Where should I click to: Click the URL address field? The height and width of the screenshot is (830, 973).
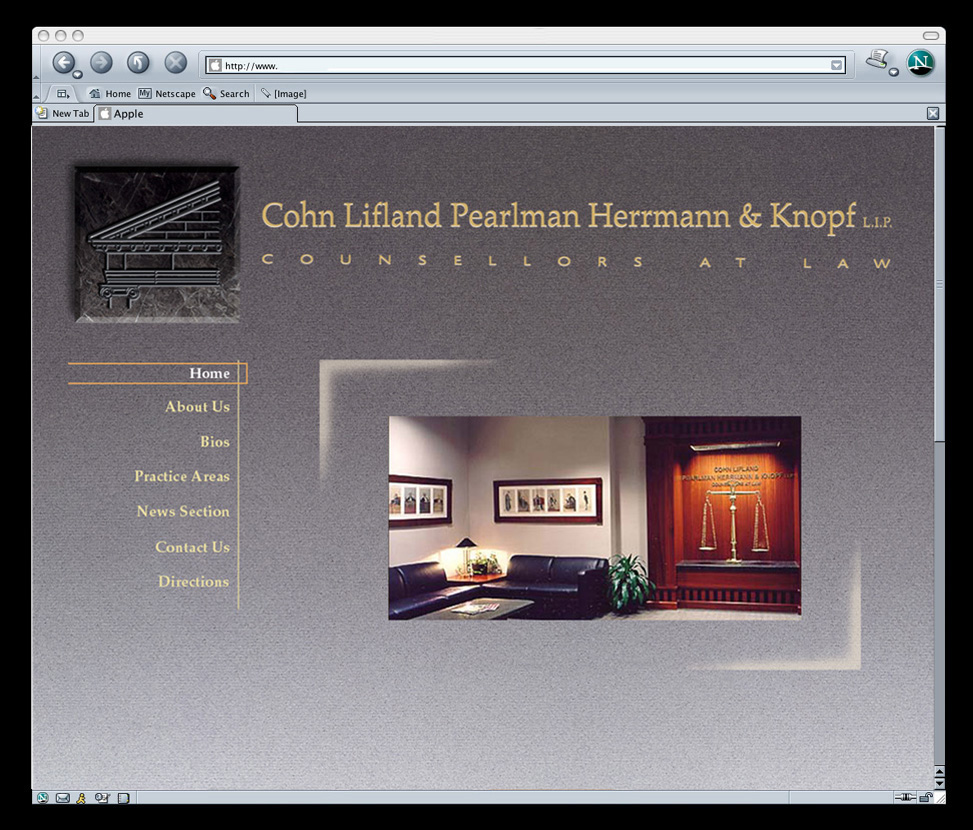(x=526, y=65)
